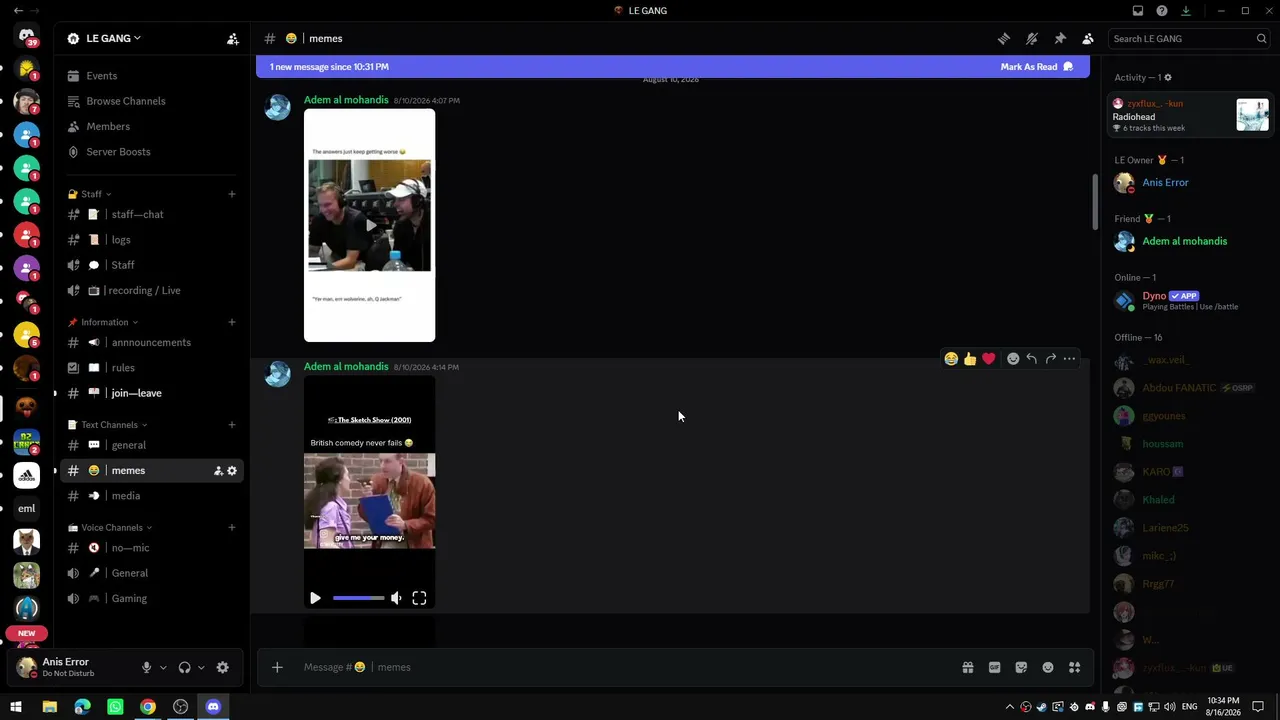Open the gift Nitro icon
The width and height of the screenshot is (1280, 720).
968,668
